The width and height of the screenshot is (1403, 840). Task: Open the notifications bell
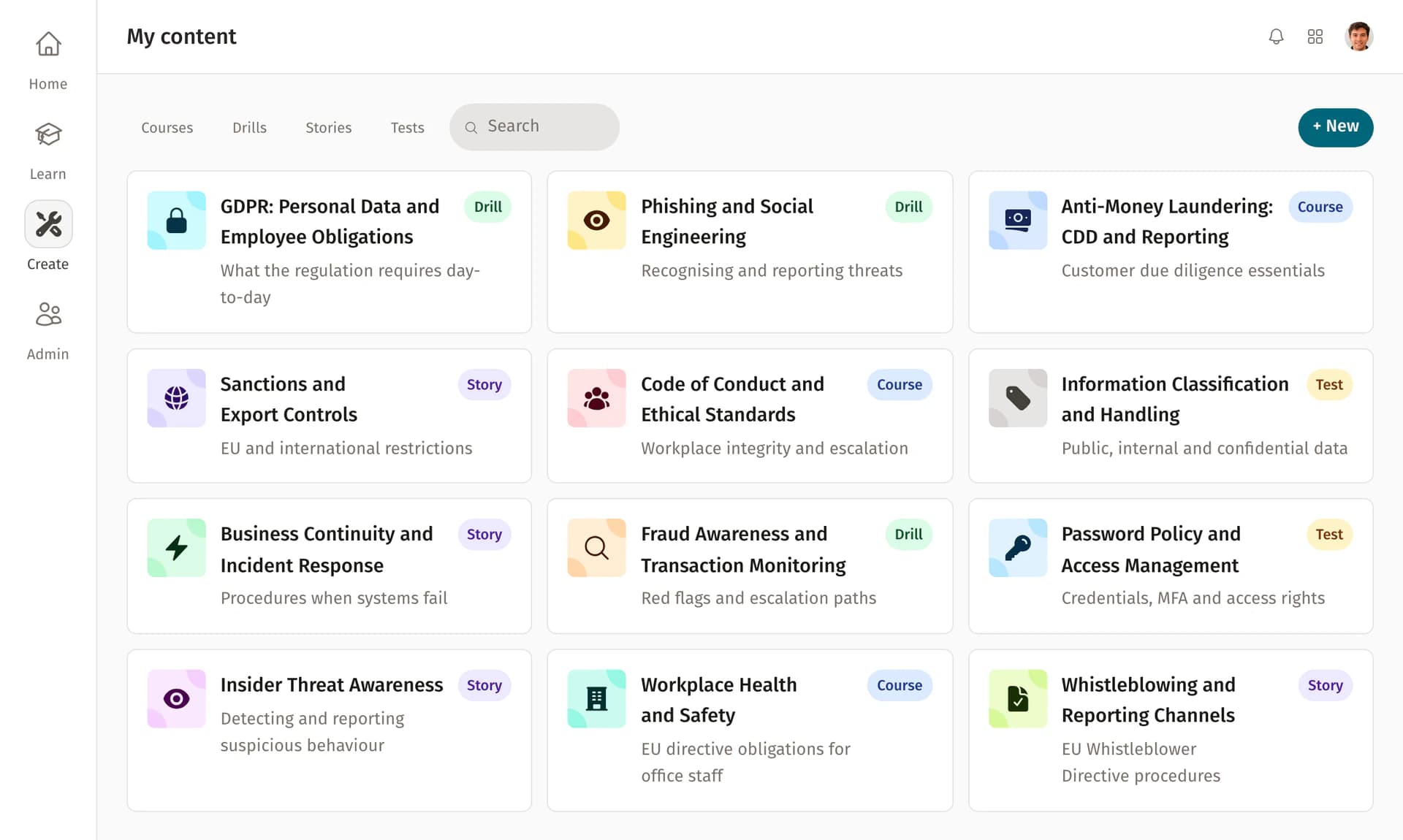pyautogui.click(x=1276, y=36)
